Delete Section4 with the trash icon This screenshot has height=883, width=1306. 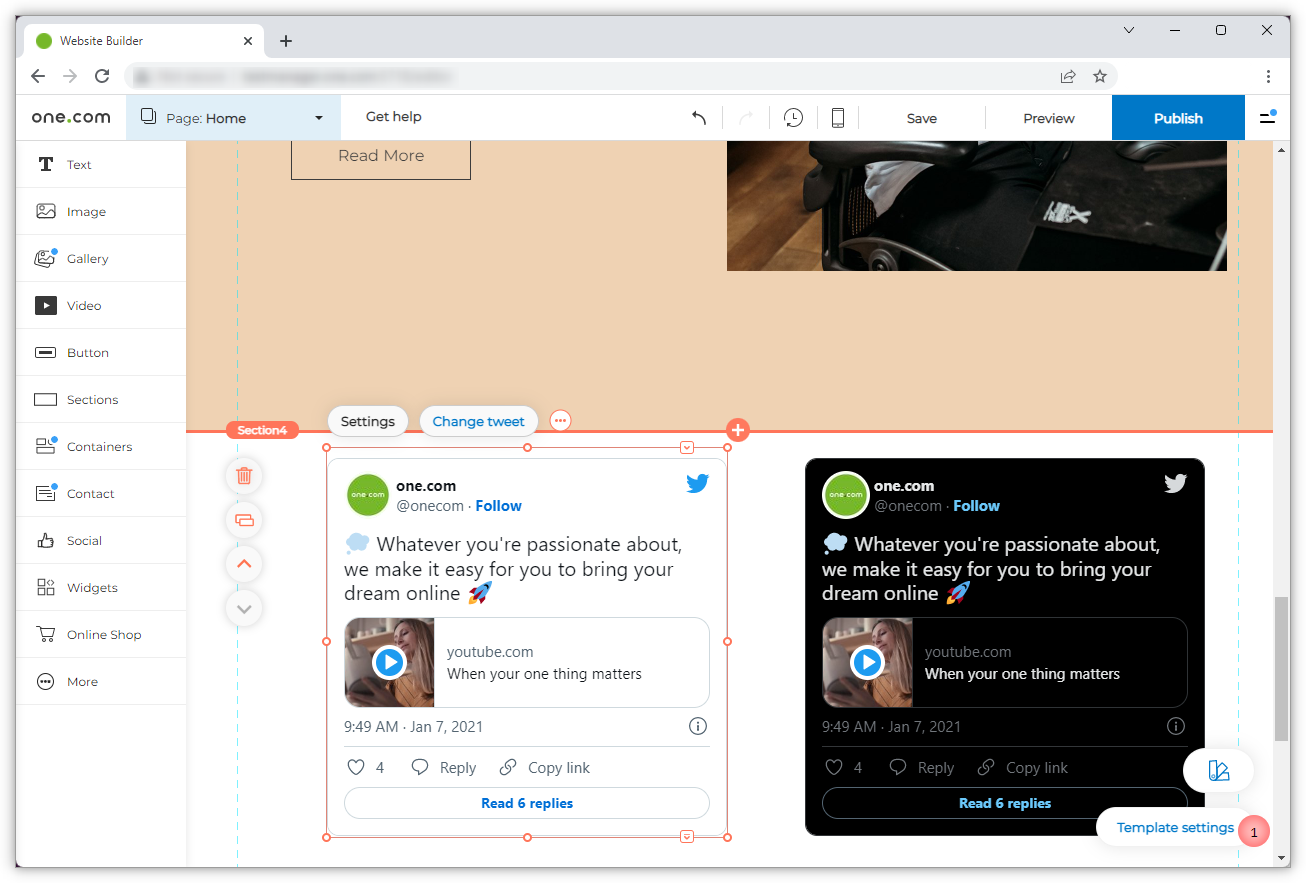(x=244, y=476)
